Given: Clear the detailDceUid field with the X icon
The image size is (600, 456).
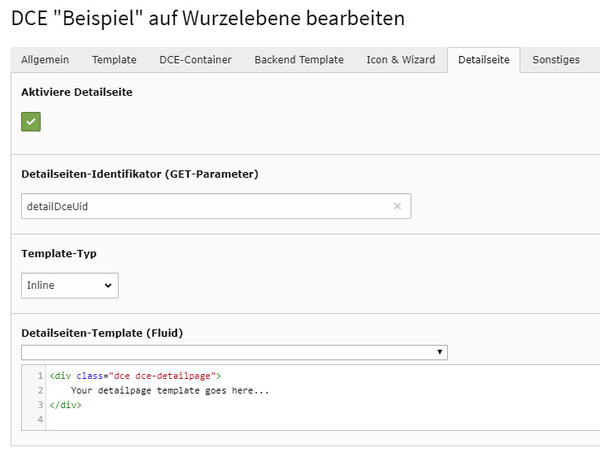Looking at the screenshot, I should (x=398, y=206).
